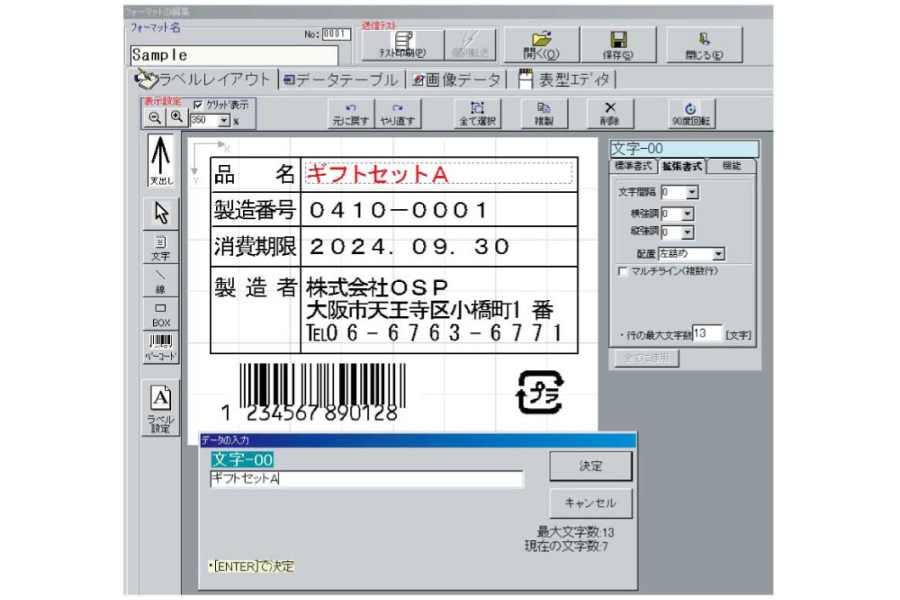This screenshot has width=900, height=600.
Task: Select the 文字 text tool
Action: pos(161,248)
